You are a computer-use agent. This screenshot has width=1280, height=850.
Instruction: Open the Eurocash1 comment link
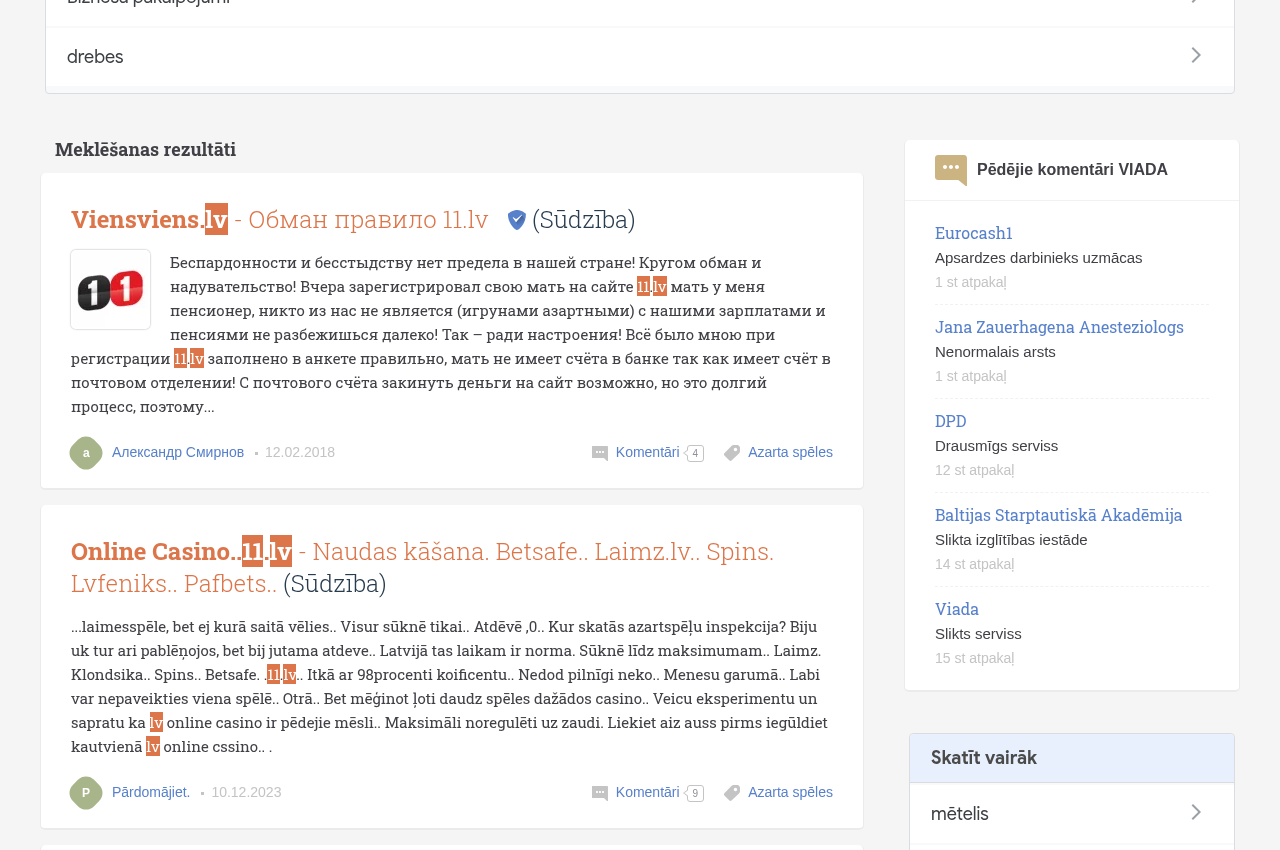974,233
